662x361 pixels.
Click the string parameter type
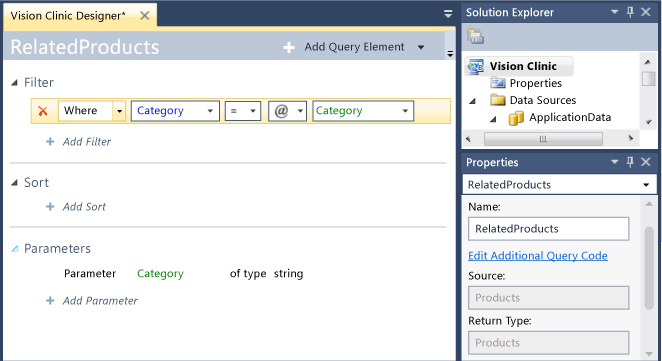(288, 274)
